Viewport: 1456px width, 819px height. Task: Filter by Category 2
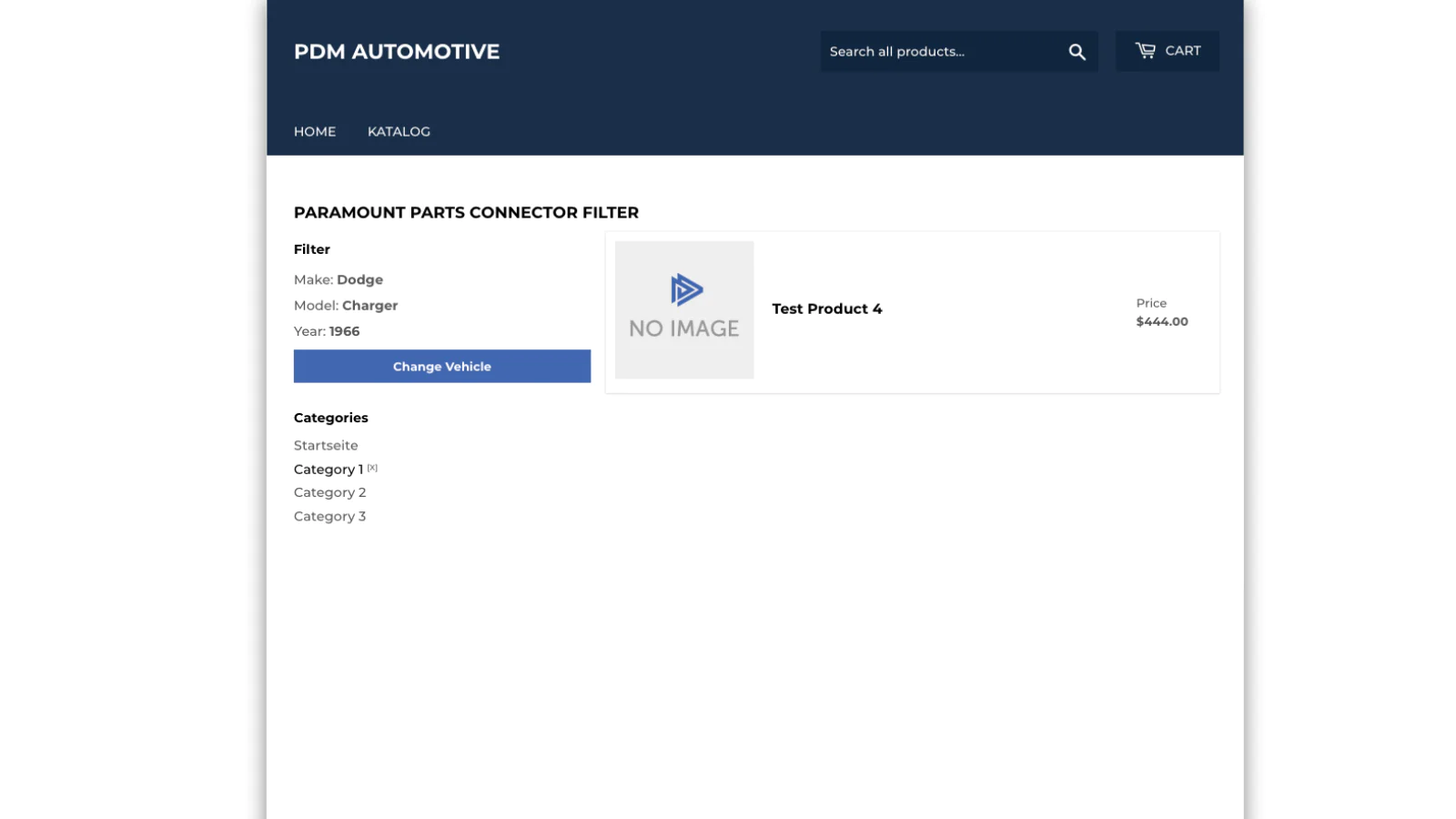tap(329, 492)
